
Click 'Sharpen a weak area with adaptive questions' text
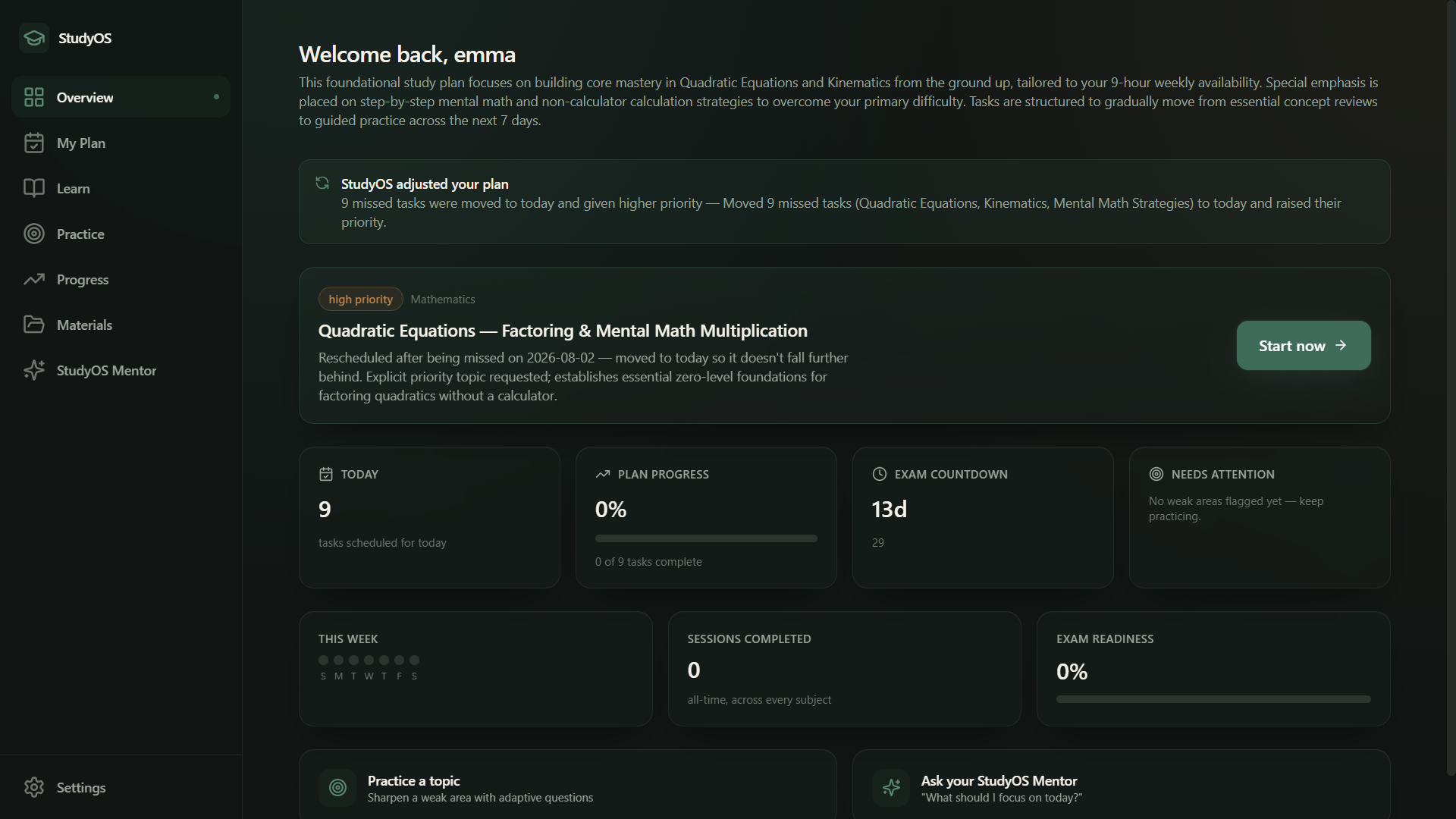click(480, 797)
